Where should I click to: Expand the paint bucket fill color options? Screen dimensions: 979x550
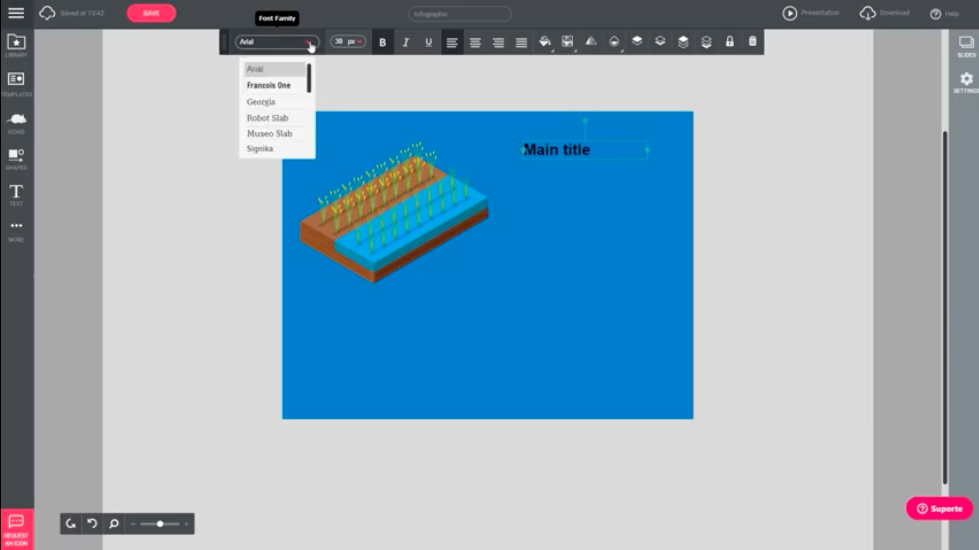[545, 42]
